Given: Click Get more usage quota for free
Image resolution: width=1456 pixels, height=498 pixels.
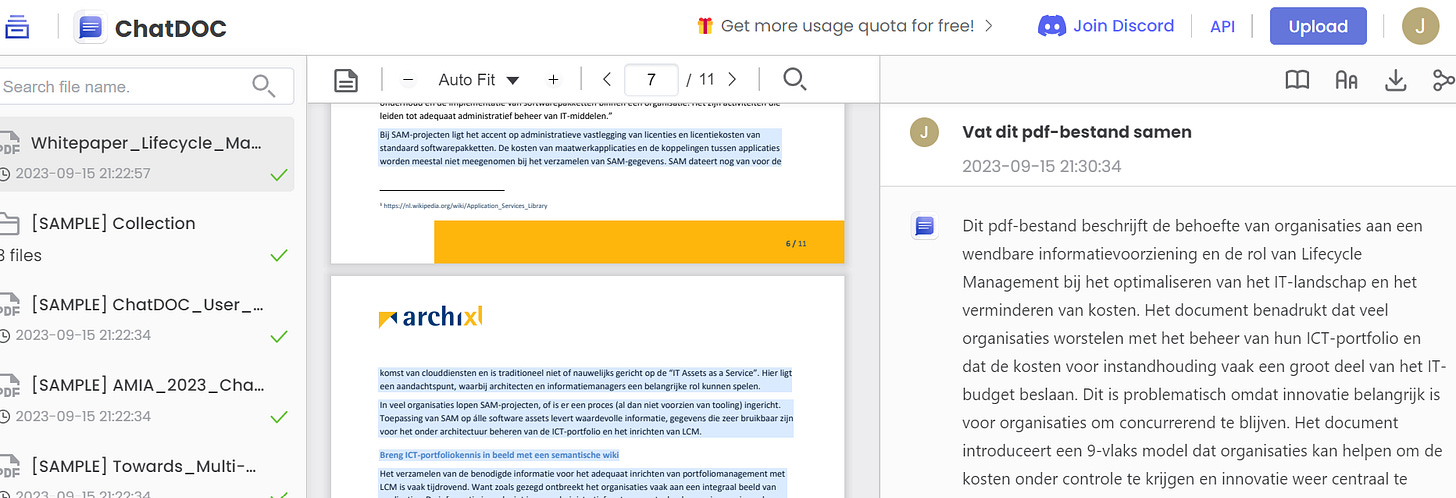Looking at the screenshot, I should (847, 26).
